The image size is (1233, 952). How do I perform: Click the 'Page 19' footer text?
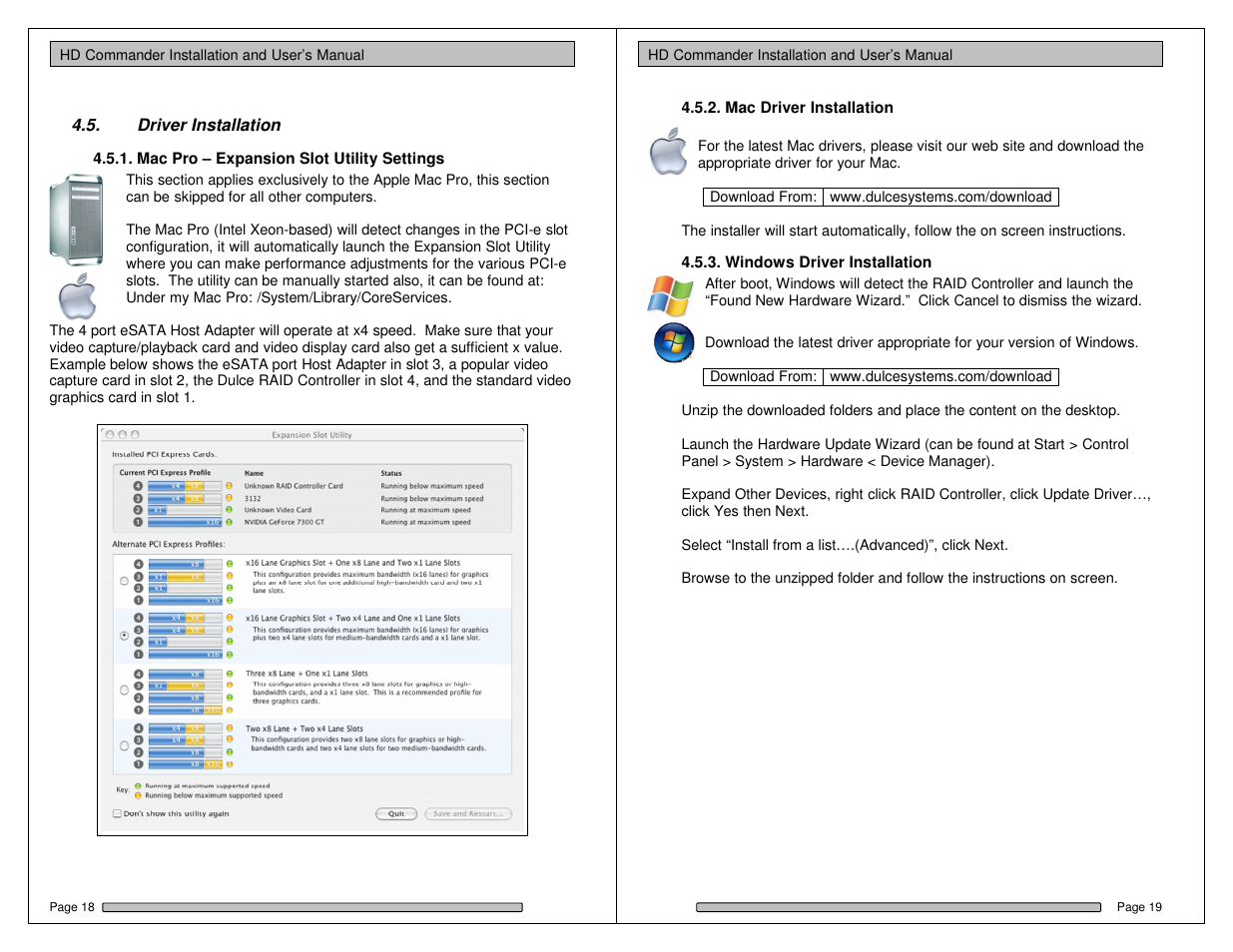1139,907
